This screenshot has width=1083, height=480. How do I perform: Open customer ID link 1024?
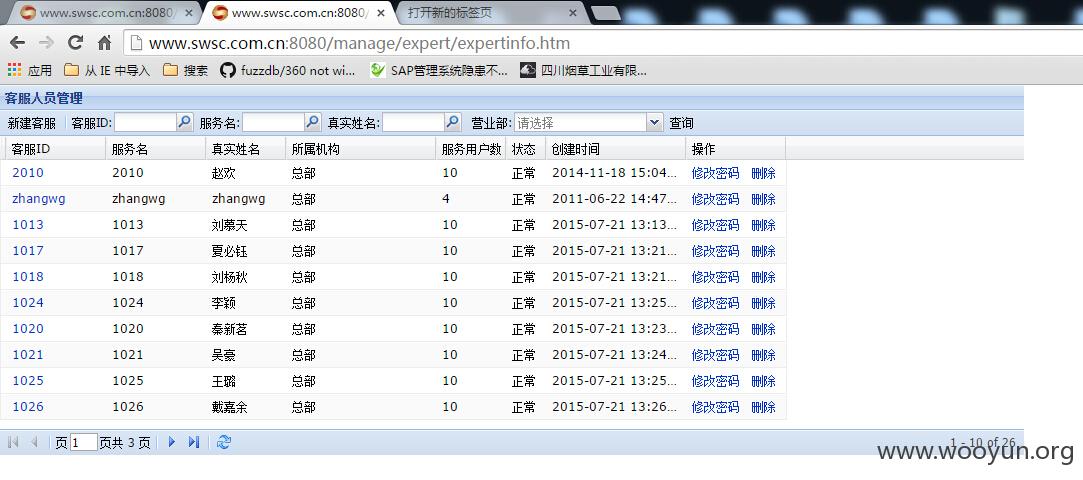(x=28, y=303)
